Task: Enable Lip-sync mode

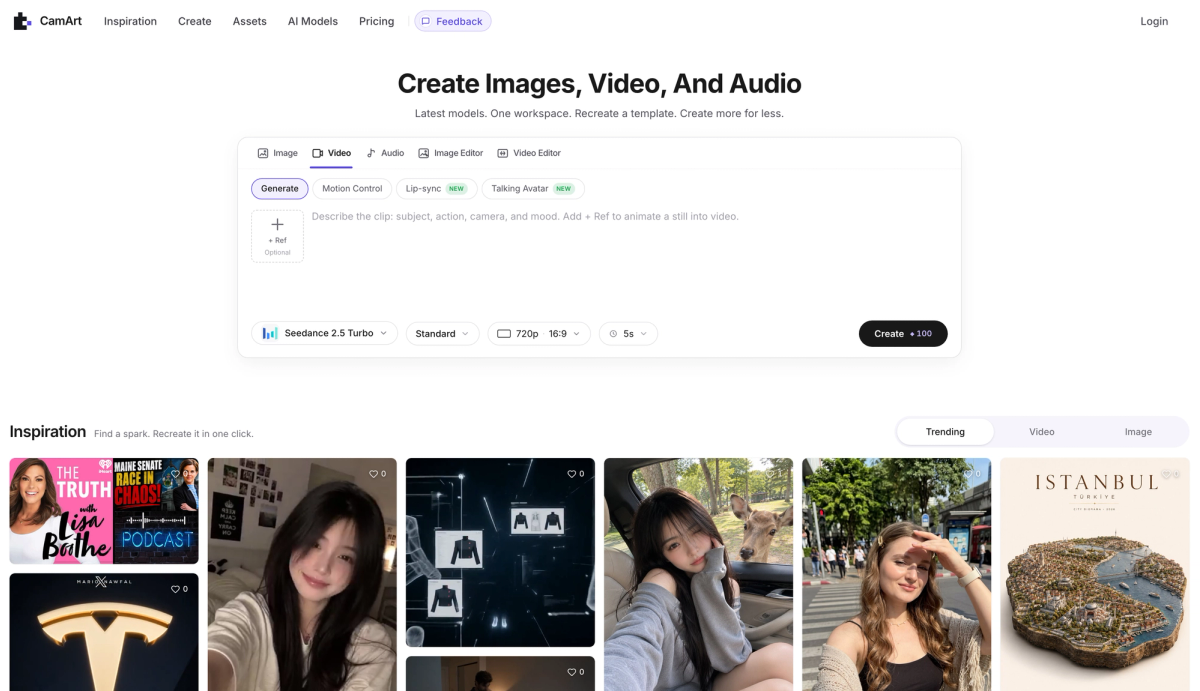Action: click(436, 188)
